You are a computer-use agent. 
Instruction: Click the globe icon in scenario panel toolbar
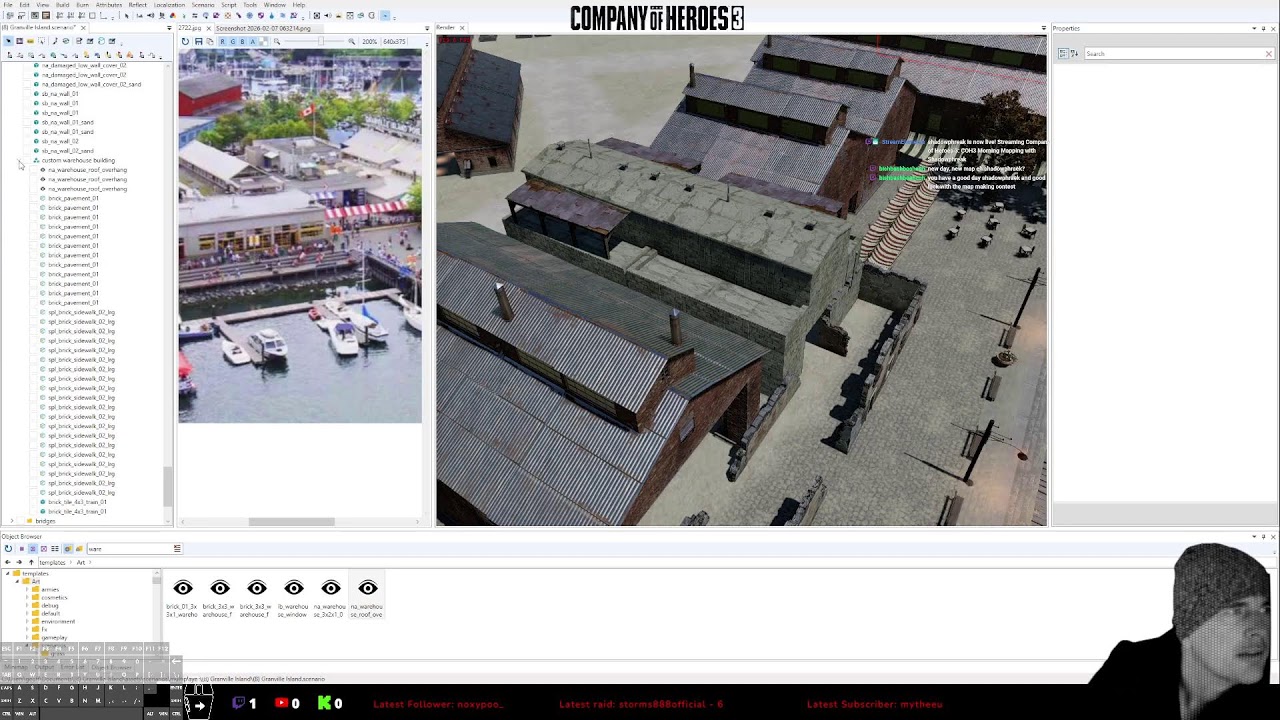(x=101, y=41)
